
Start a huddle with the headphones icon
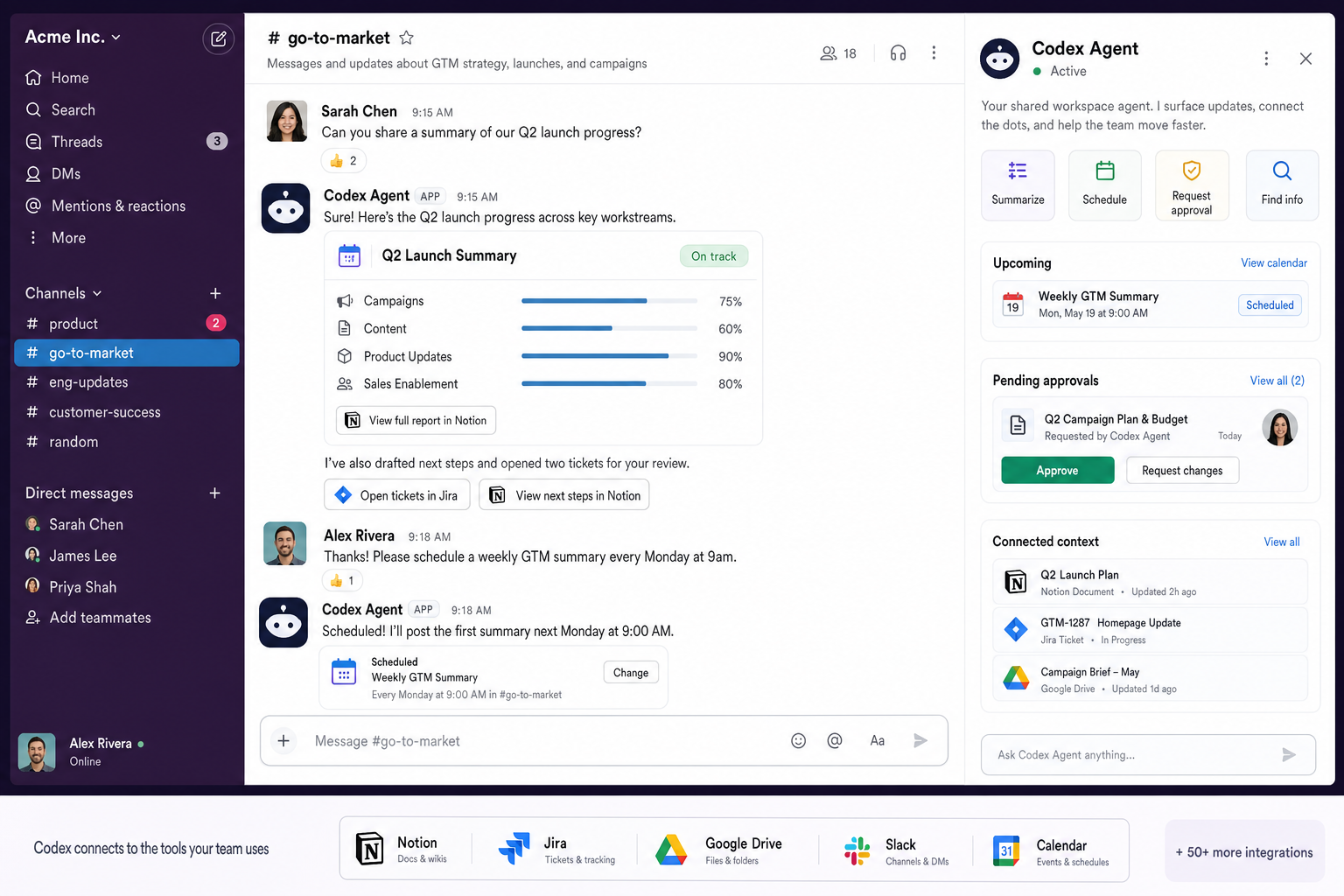pos(898,52)
